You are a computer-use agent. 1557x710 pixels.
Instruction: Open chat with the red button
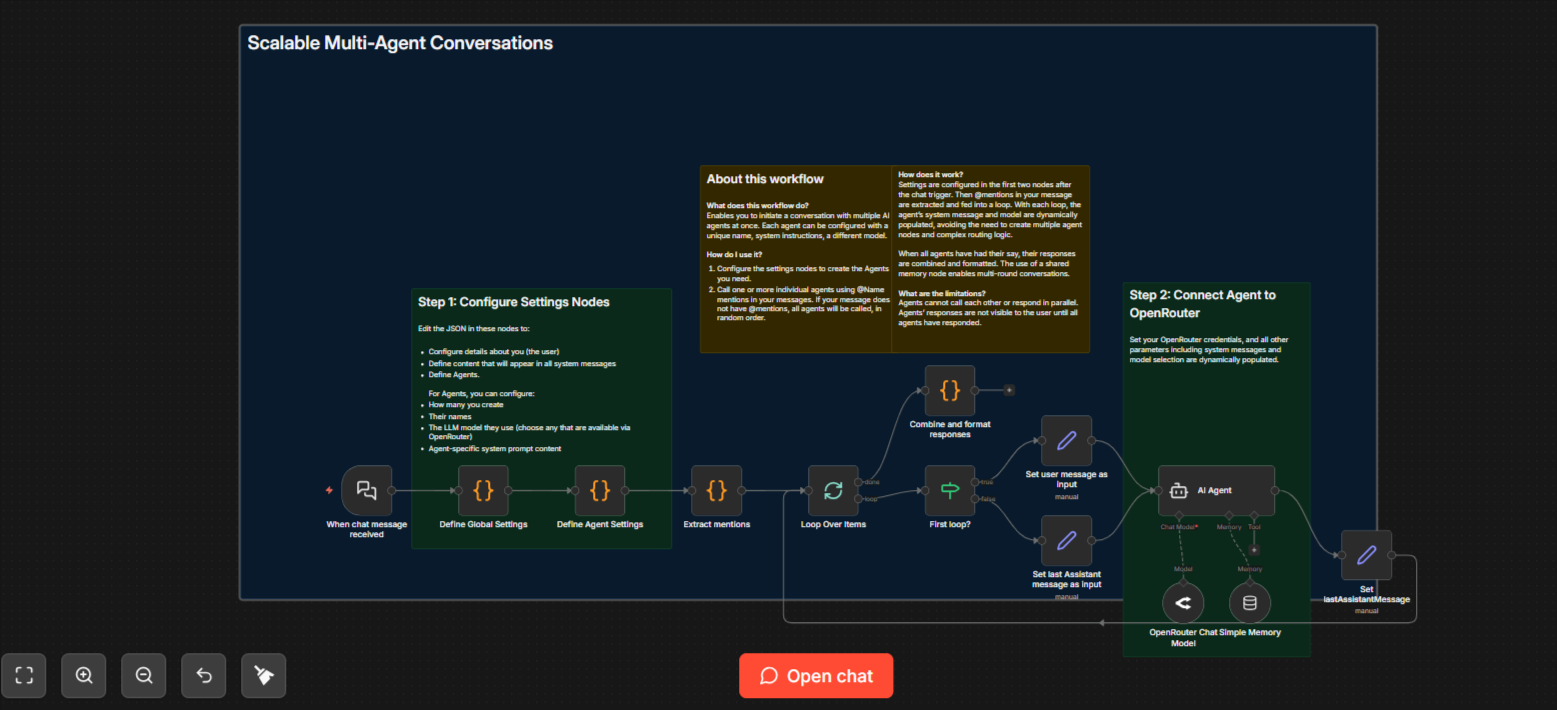pyautogui.click(x=816, y=676)
